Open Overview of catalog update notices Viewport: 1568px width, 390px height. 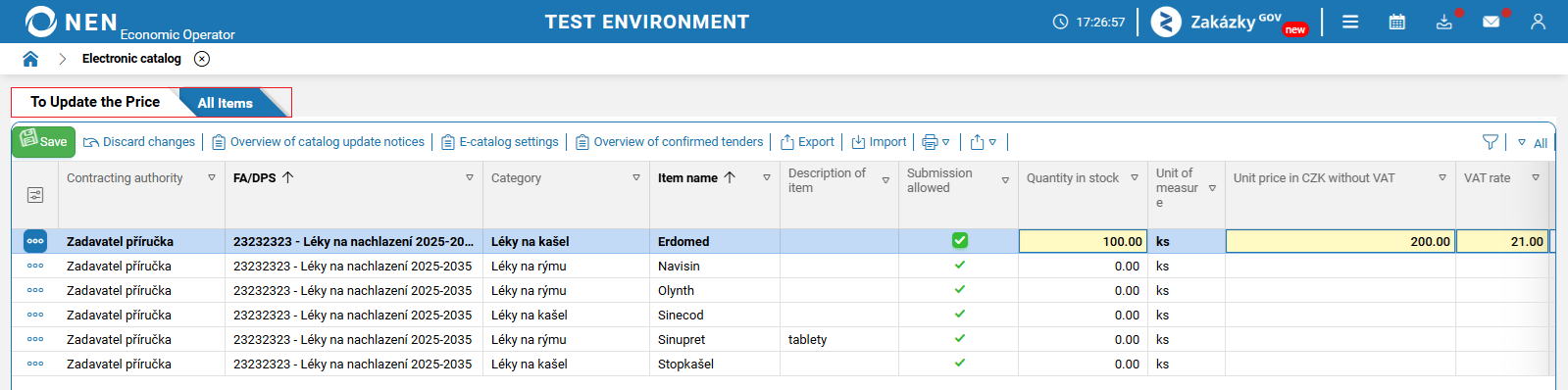[x=319, y=142]
